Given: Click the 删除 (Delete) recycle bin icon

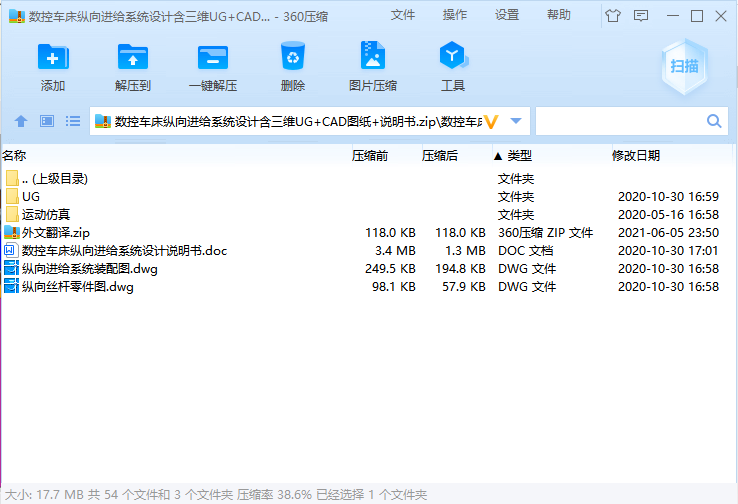Looking at the screenshot, I should click(x=293, y=56).
